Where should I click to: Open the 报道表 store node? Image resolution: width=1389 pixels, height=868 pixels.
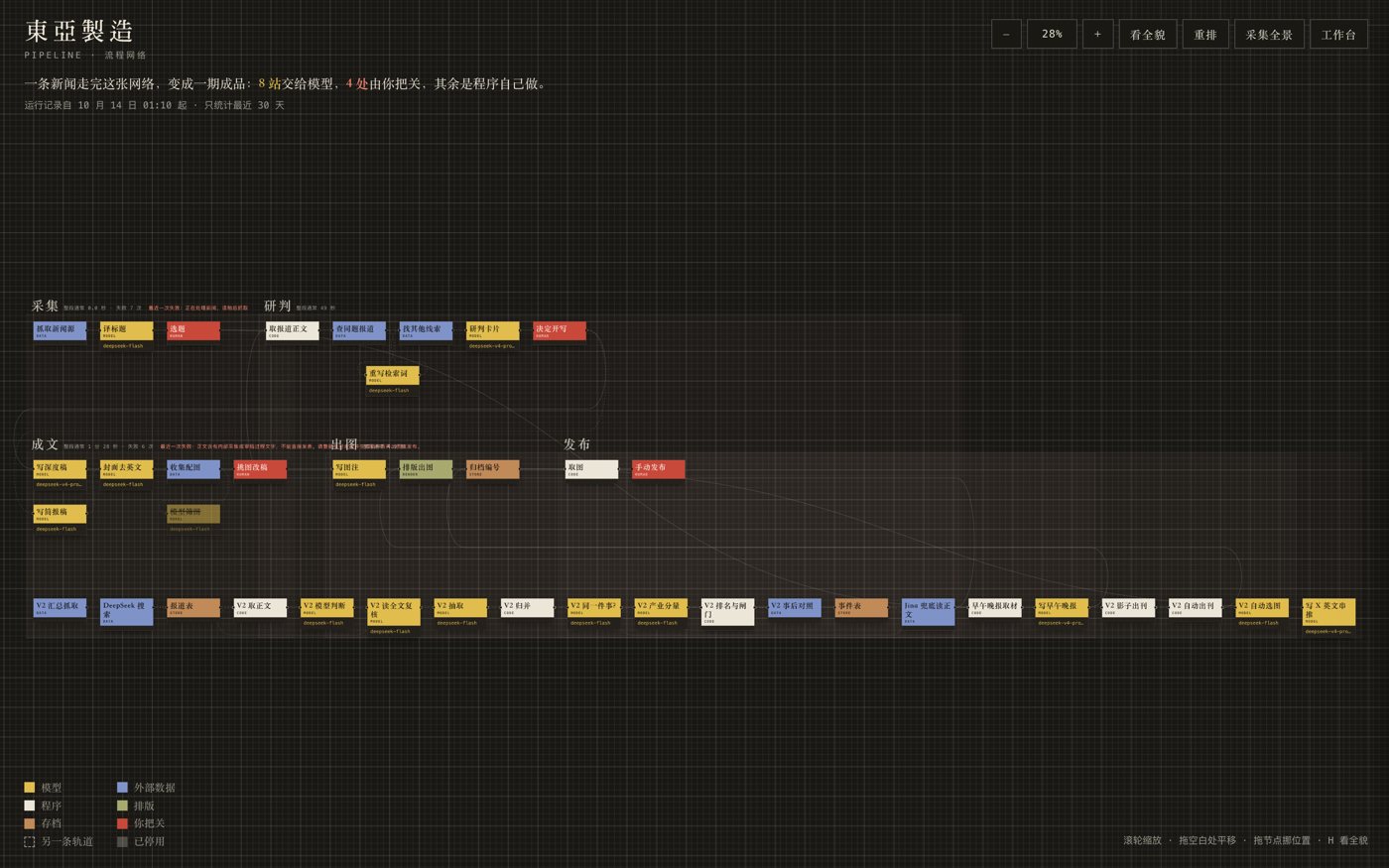[x=193, y=608]
